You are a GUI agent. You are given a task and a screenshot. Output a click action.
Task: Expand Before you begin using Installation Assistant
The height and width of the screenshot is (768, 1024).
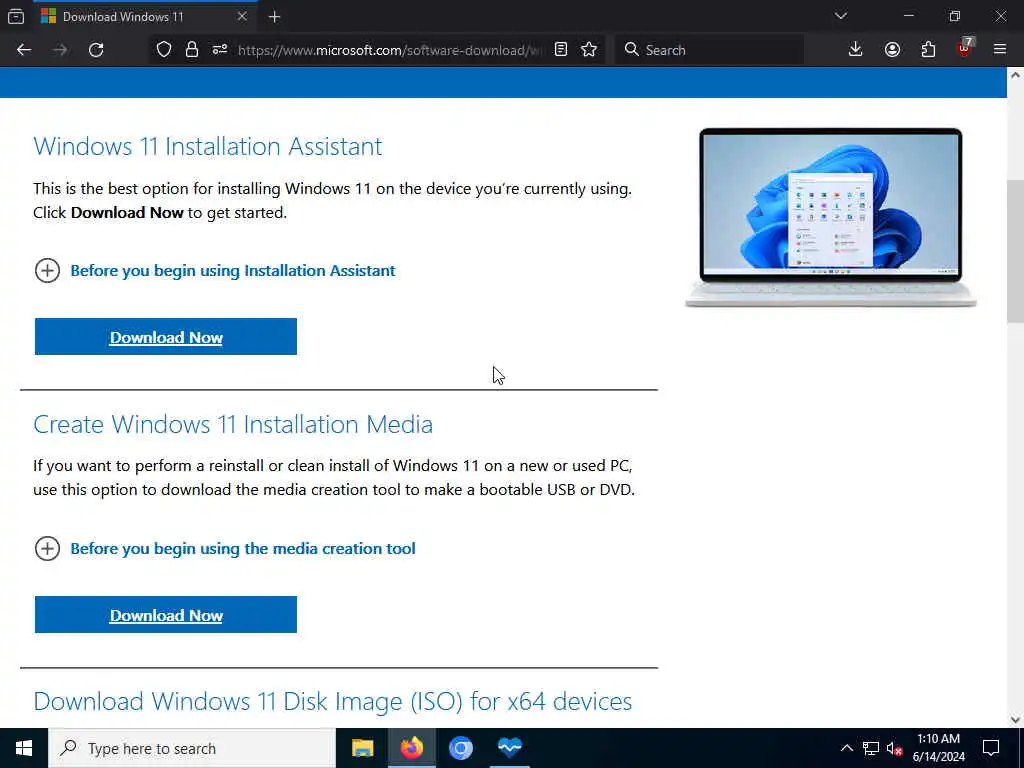pos(215,270)
